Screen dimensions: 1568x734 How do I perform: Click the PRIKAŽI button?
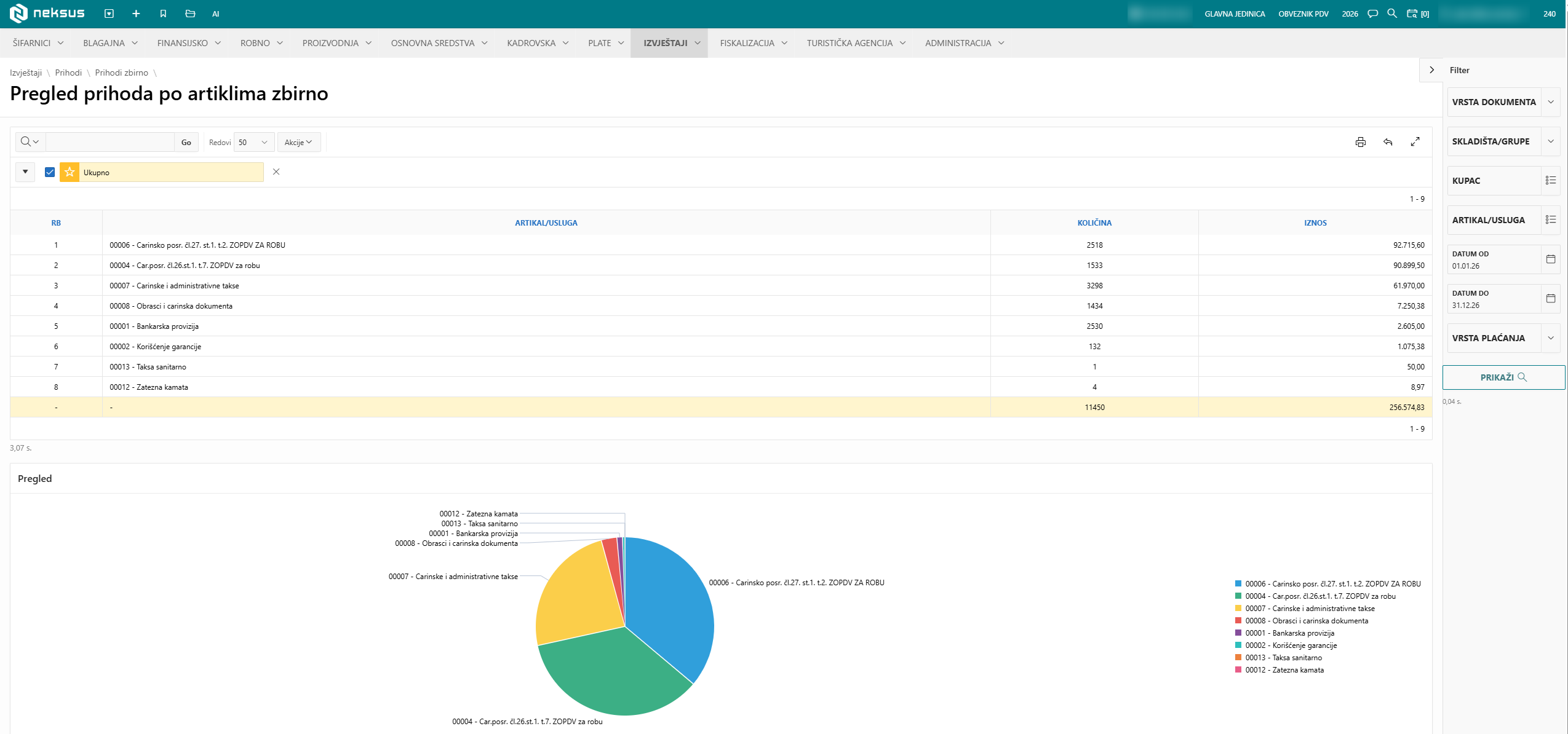click(1503, 377)
